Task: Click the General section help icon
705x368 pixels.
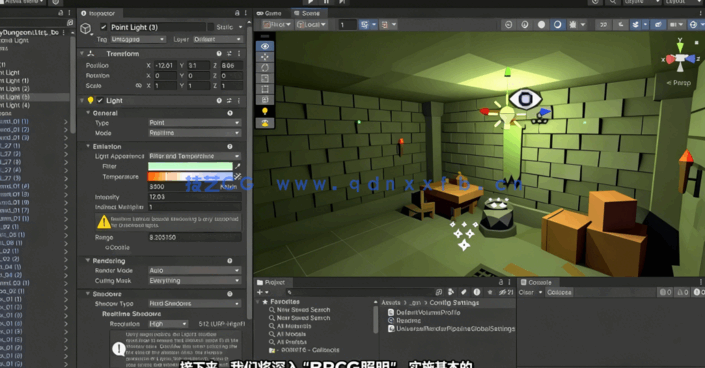Action: (x=230, y=113)
